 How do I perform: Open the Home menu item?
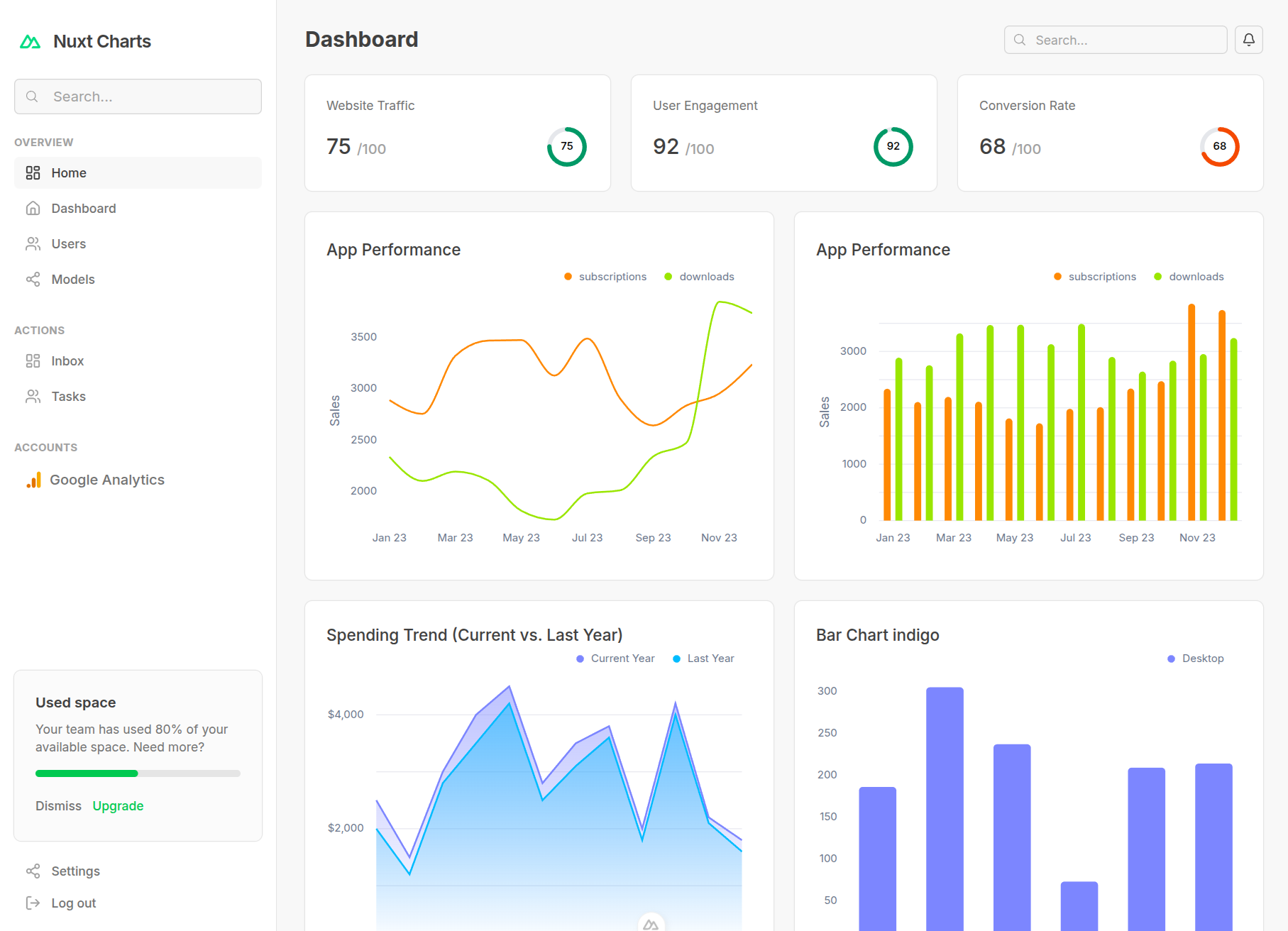[138, 172]
